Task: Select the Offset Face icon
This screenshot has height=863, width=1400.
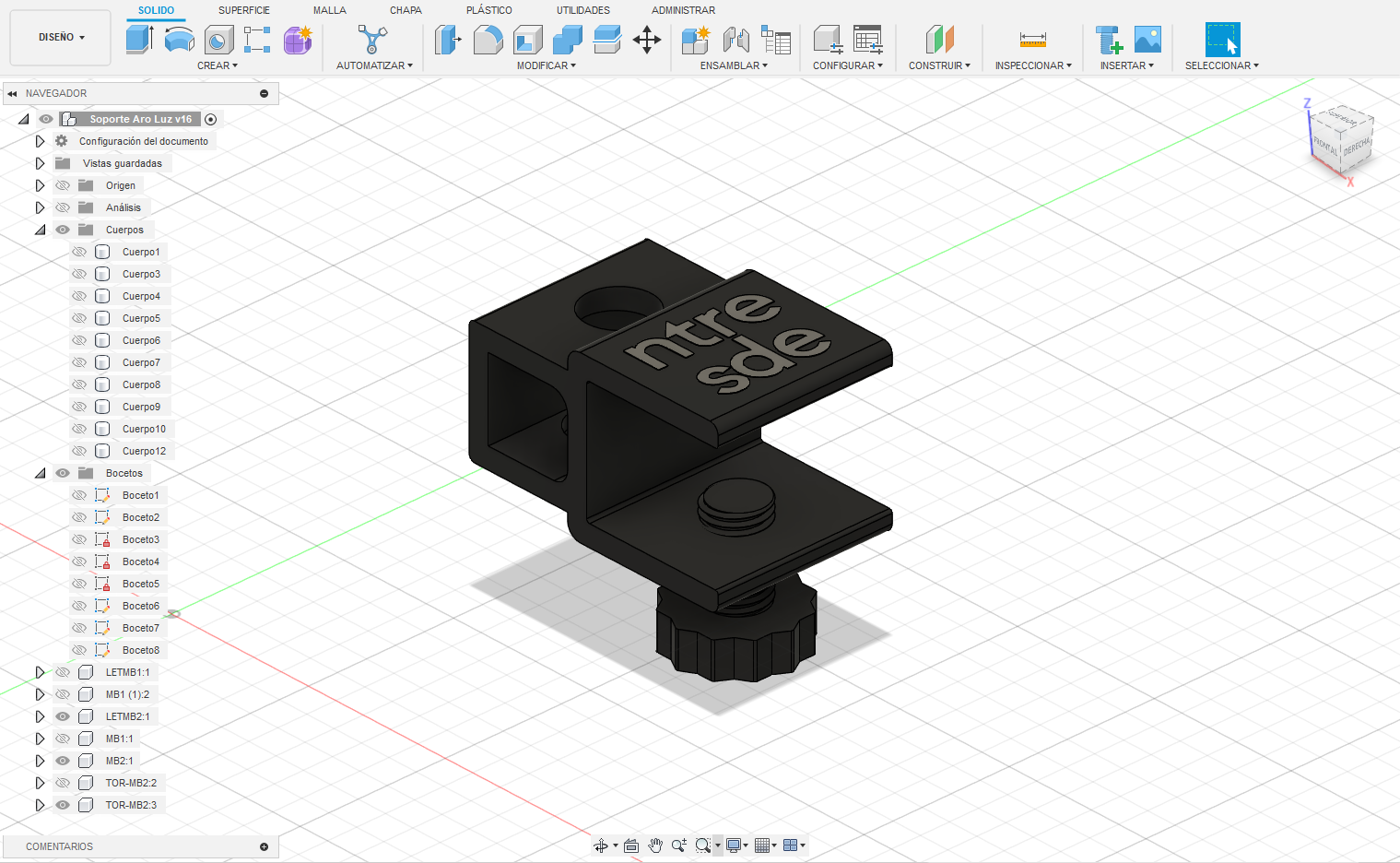Action: pos(607,40)
